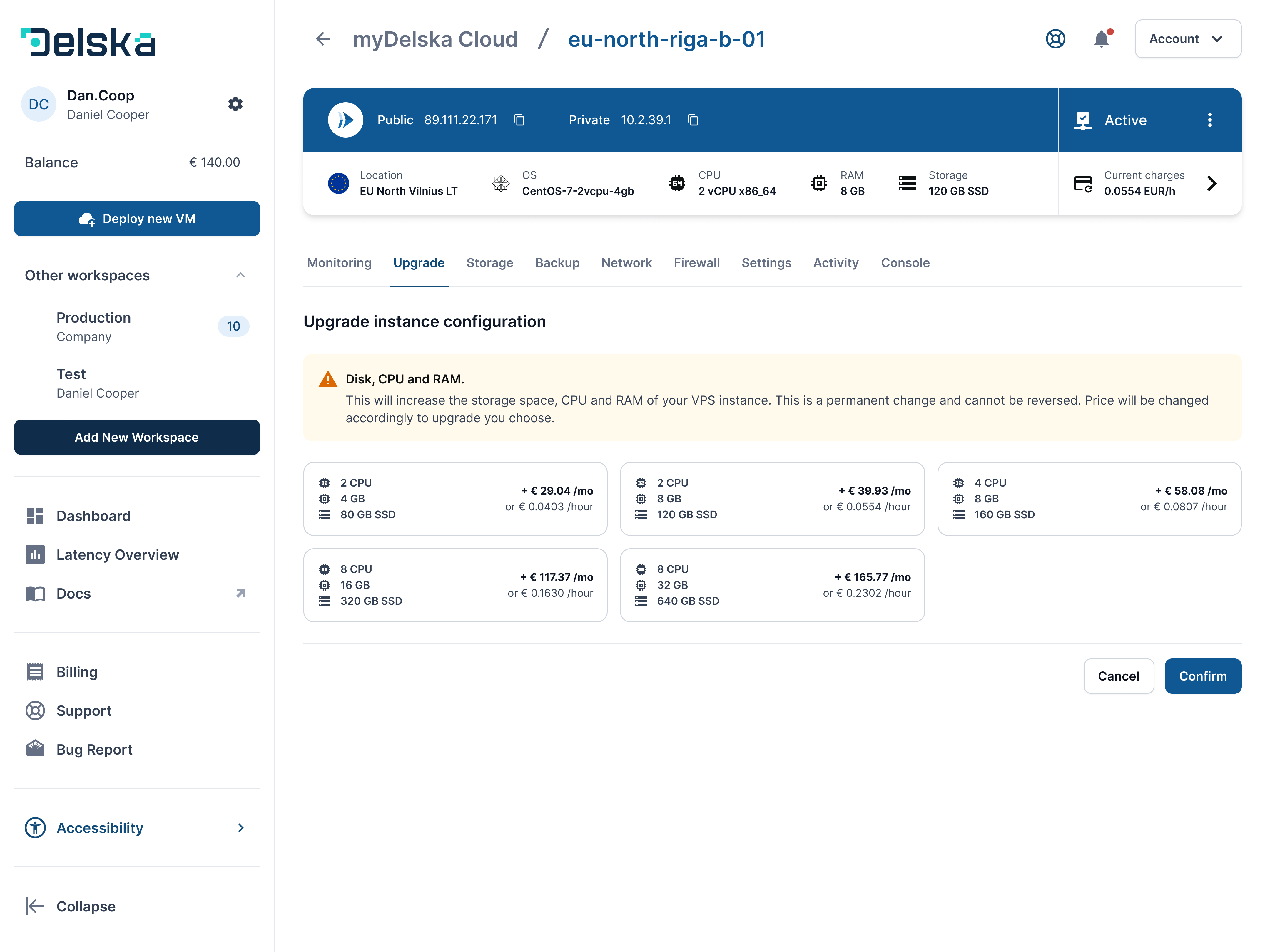Open eu-north-riga-b-01 breadcrumb
Image resolution: width=1270 pixels, height=952 pixels.
(x=666, y=39)
